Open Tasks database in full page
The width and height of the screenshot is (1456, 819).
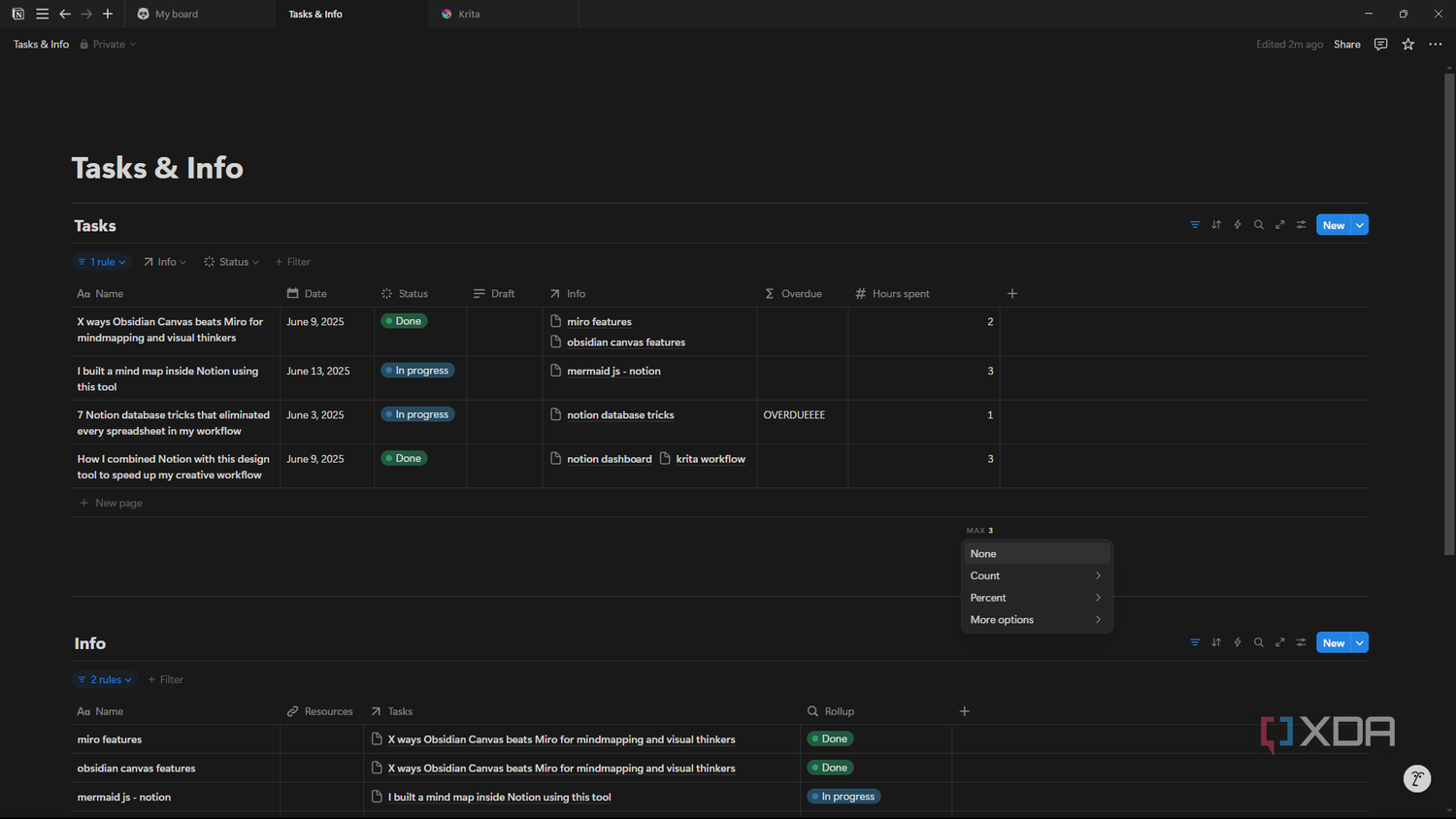(1280, 225)
